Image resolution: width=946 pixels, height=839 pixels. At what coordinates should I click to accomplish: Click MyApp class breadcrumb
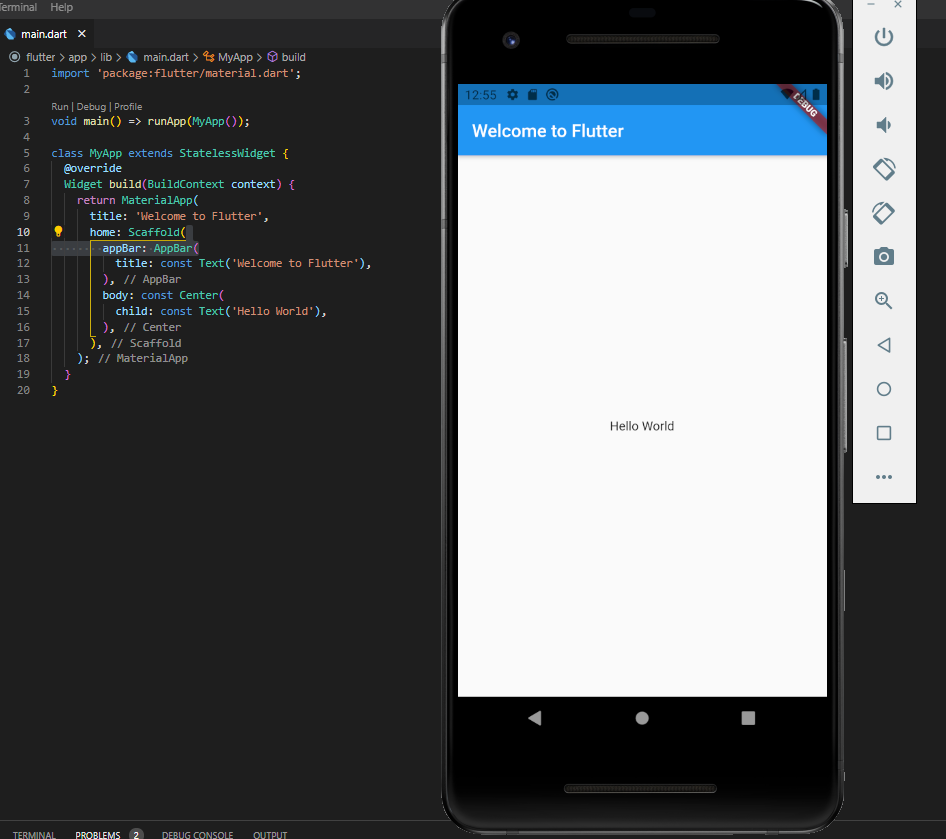coord(235,57)
